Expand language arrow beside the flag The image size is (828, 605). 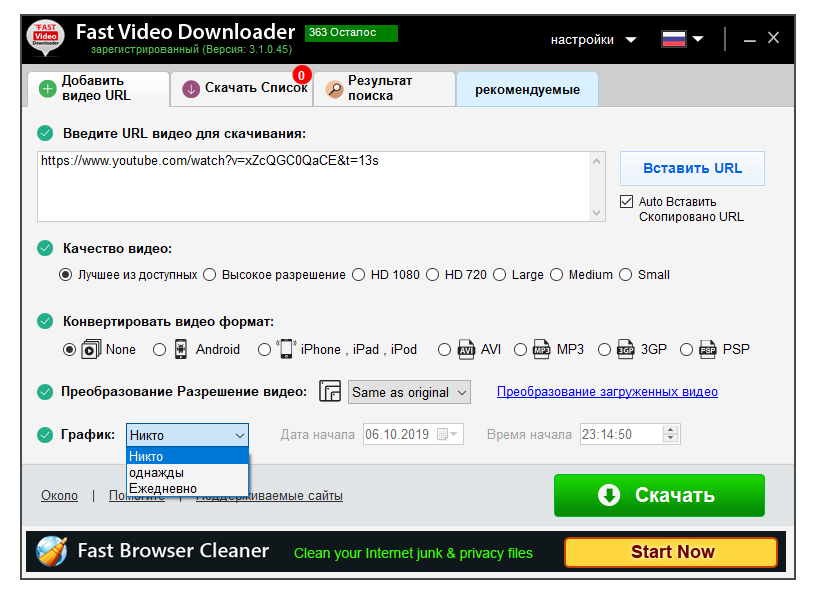pos(698,39)
